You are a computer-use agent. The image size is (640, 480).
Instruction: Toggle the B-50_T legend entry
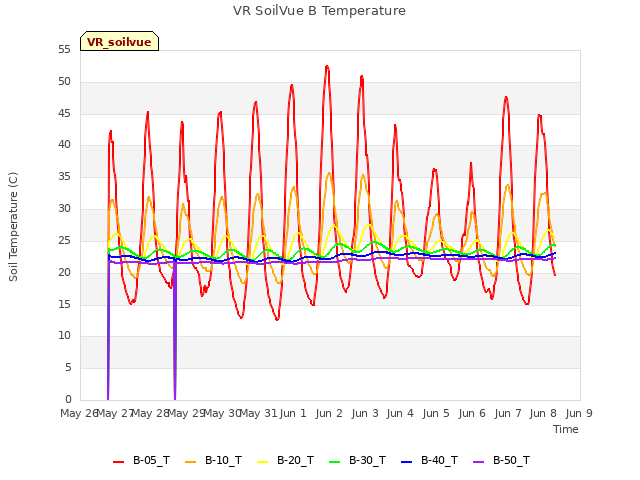click(x=501, y=460)
